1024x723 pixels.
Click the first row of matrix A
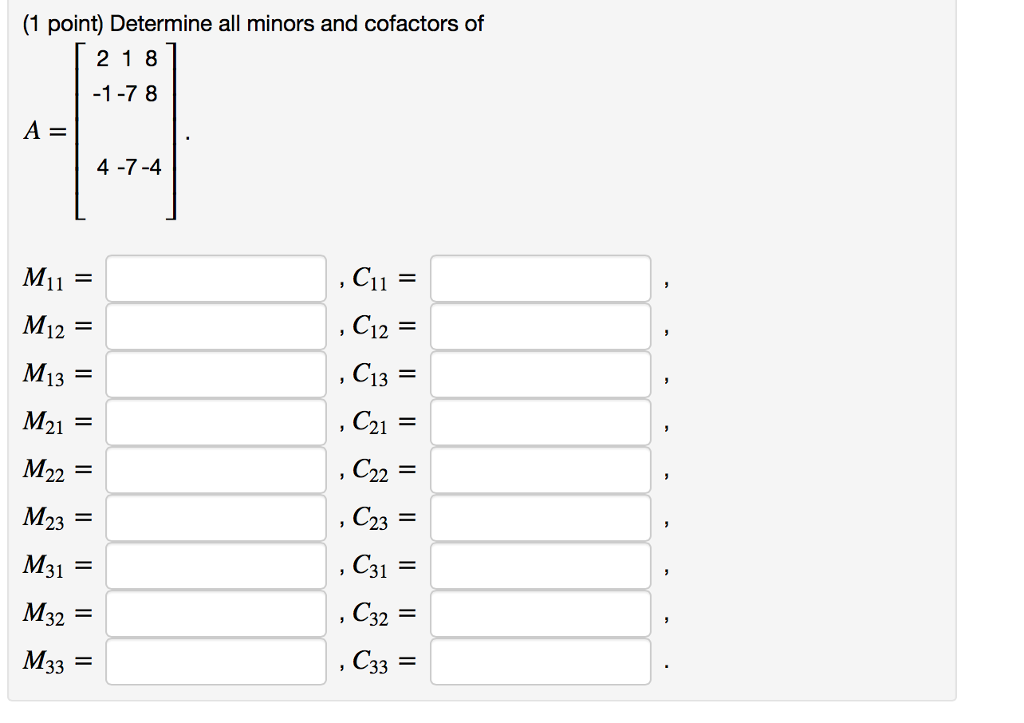(x=127, y=59)
